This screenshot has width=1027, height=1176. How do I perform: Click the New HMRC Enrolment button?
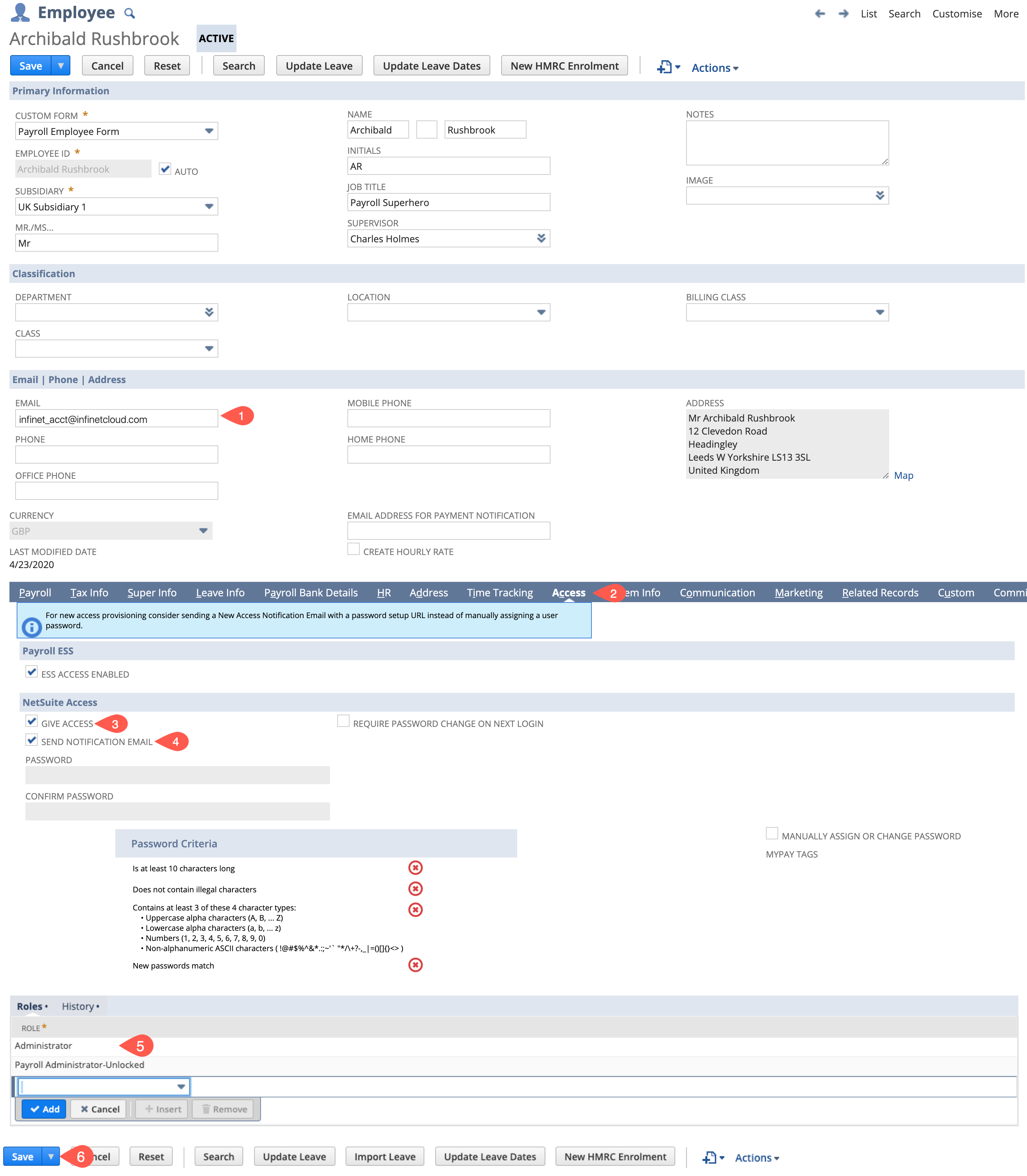click(564, 65)
